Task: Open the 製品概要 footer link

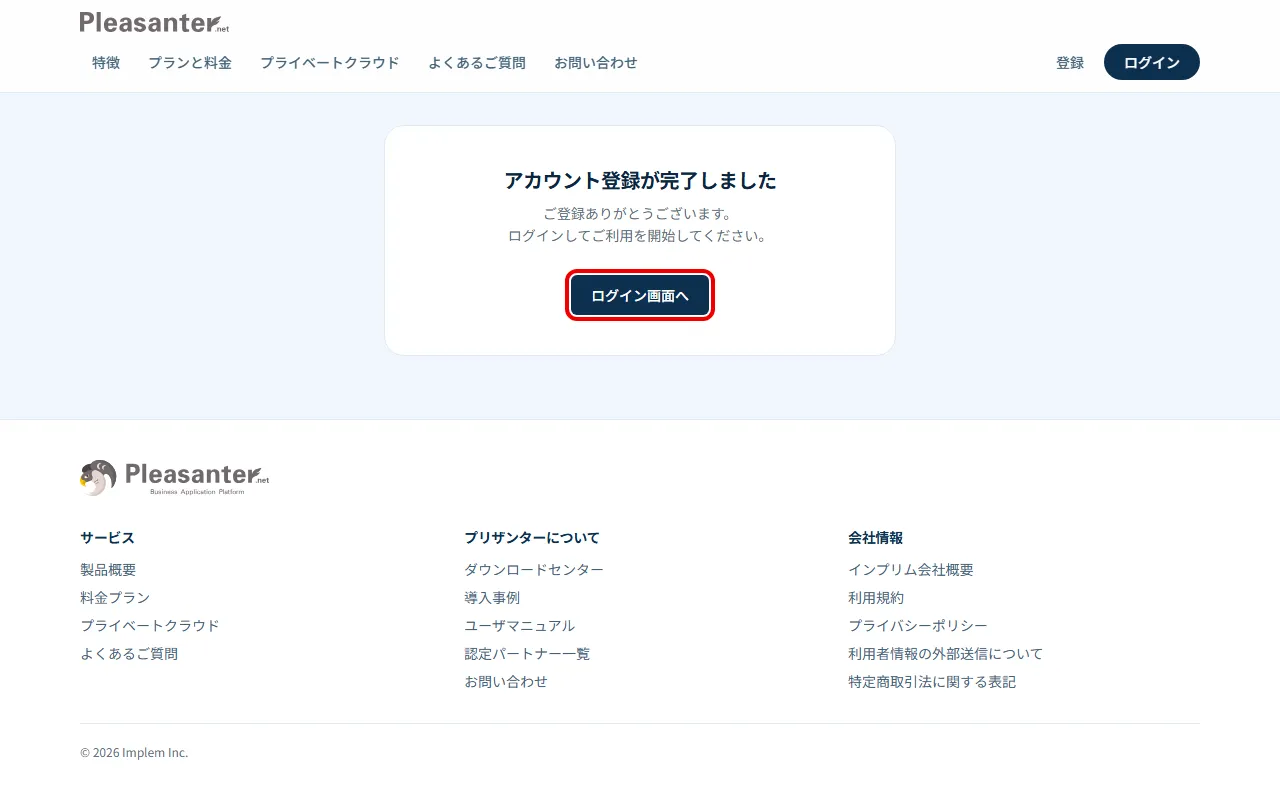Action: (x=108, y=570)
